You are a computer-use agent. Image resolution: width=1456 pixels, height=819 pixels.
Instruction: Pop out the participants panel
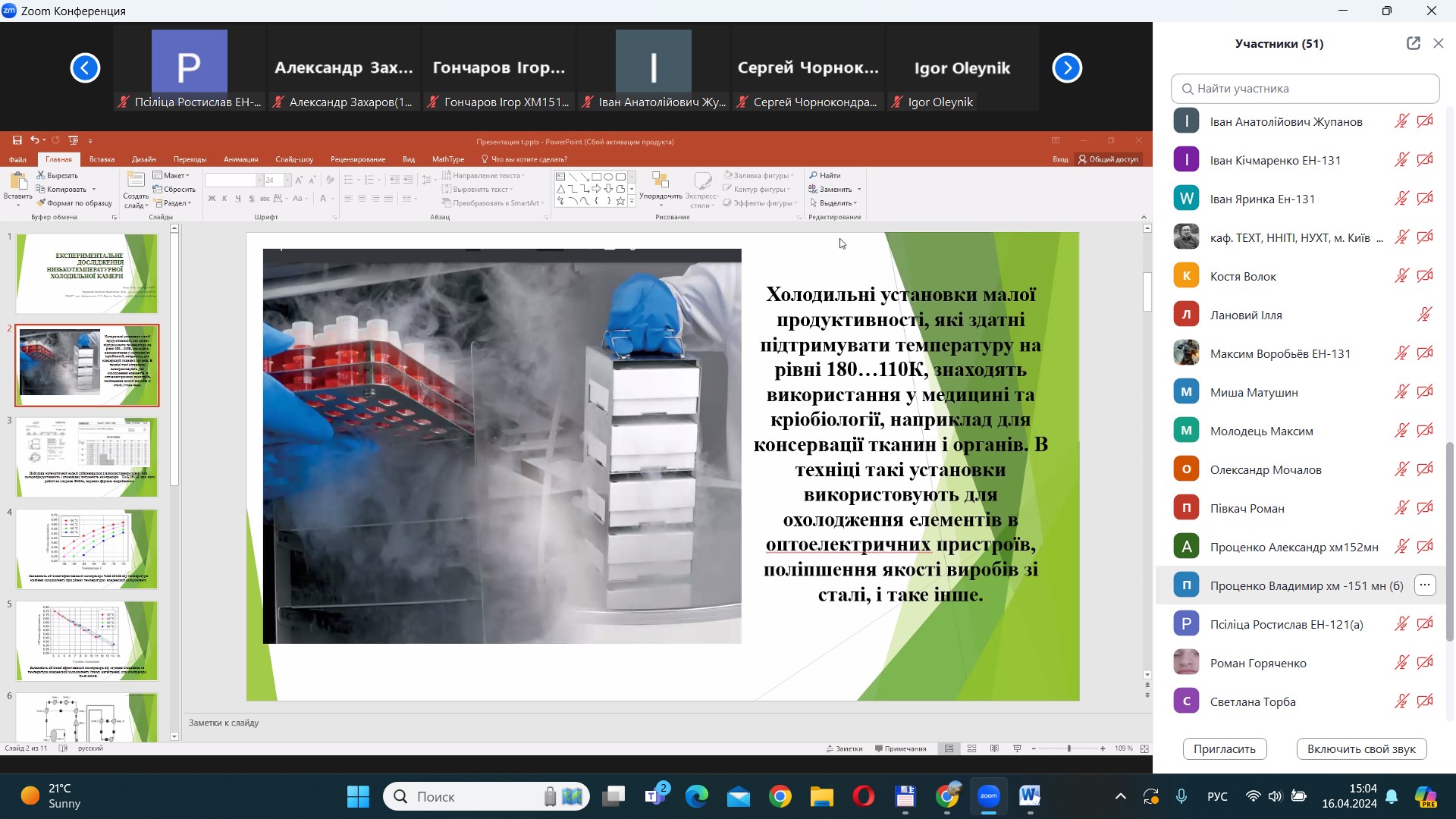click(x=1413, y=43)
